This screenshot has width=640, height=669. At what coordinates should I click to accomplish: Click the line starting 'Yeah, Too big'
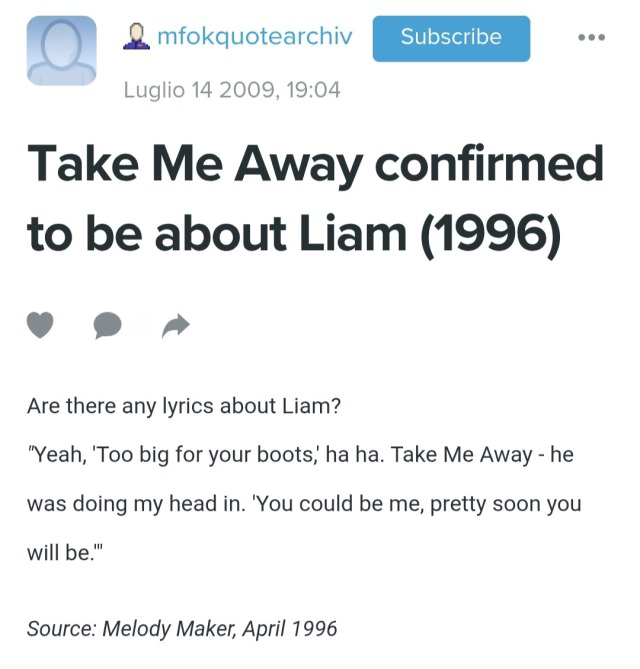pos(300,455)
